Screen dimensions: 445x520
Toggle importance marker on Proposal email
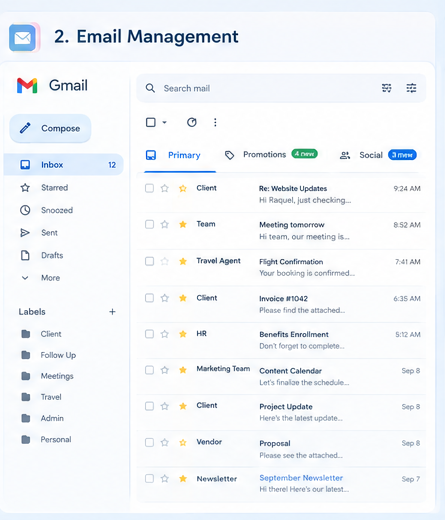[x=183, y=443]
